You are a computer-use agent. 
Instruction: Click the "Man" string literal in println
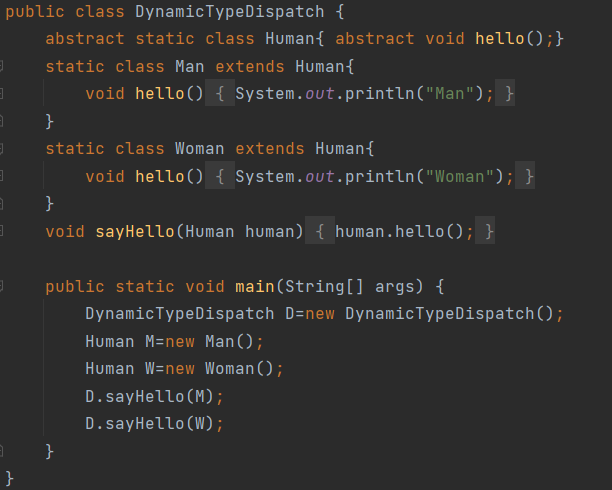pyautogui.click(x=450, y=94)
